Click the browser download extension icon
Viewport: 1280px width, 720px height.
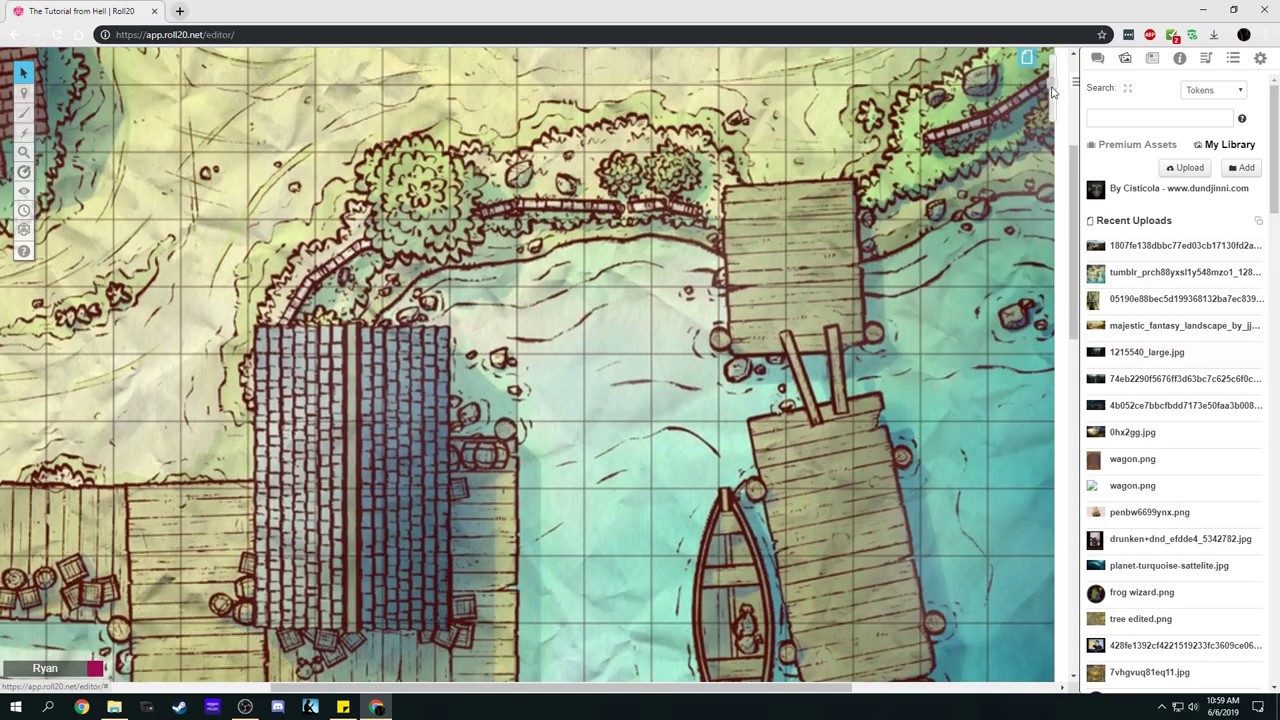click(1214, 35)
